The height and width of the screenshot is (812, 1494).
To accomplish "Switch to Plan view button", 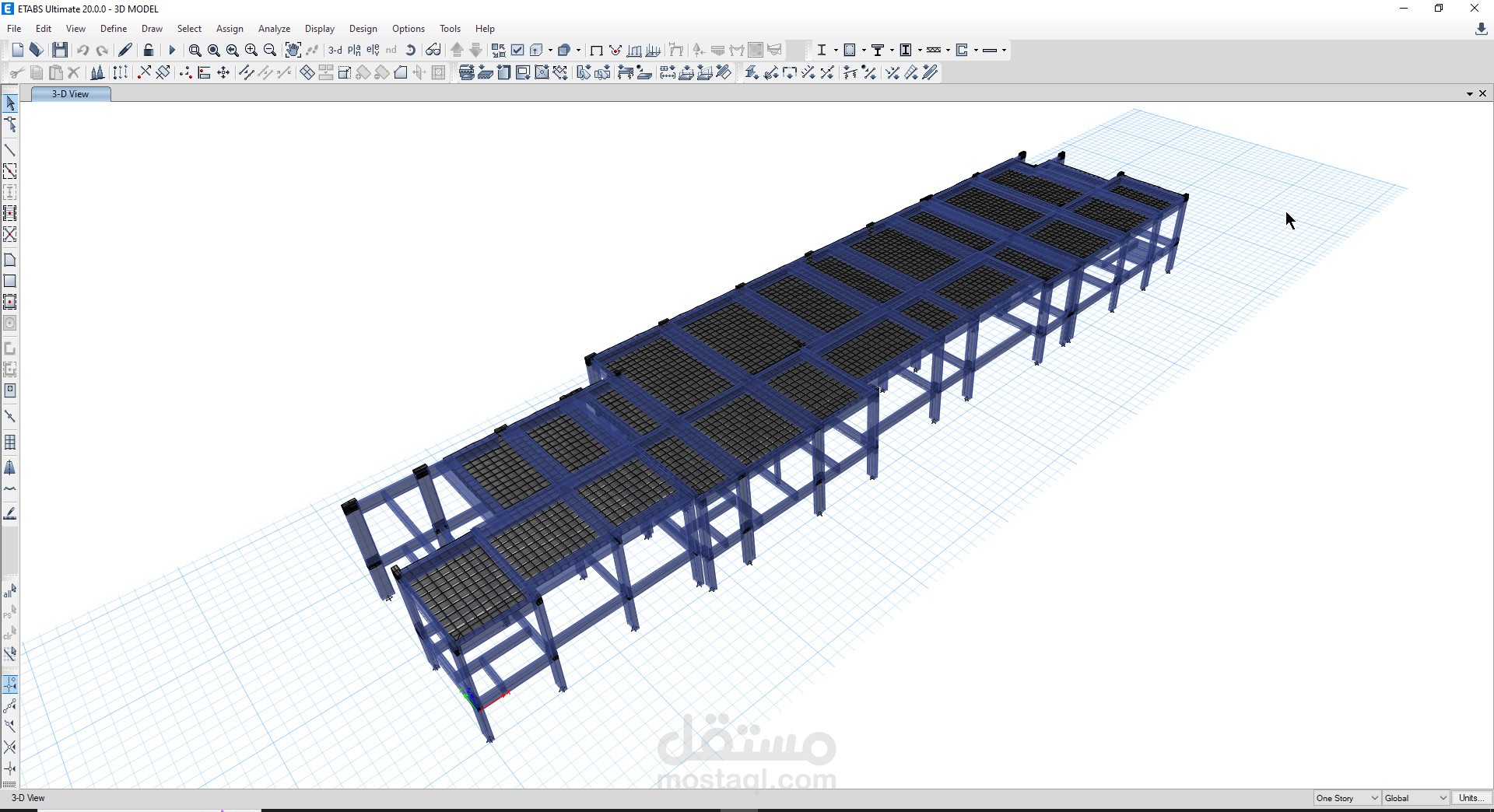I will click(x=354, y=50).
